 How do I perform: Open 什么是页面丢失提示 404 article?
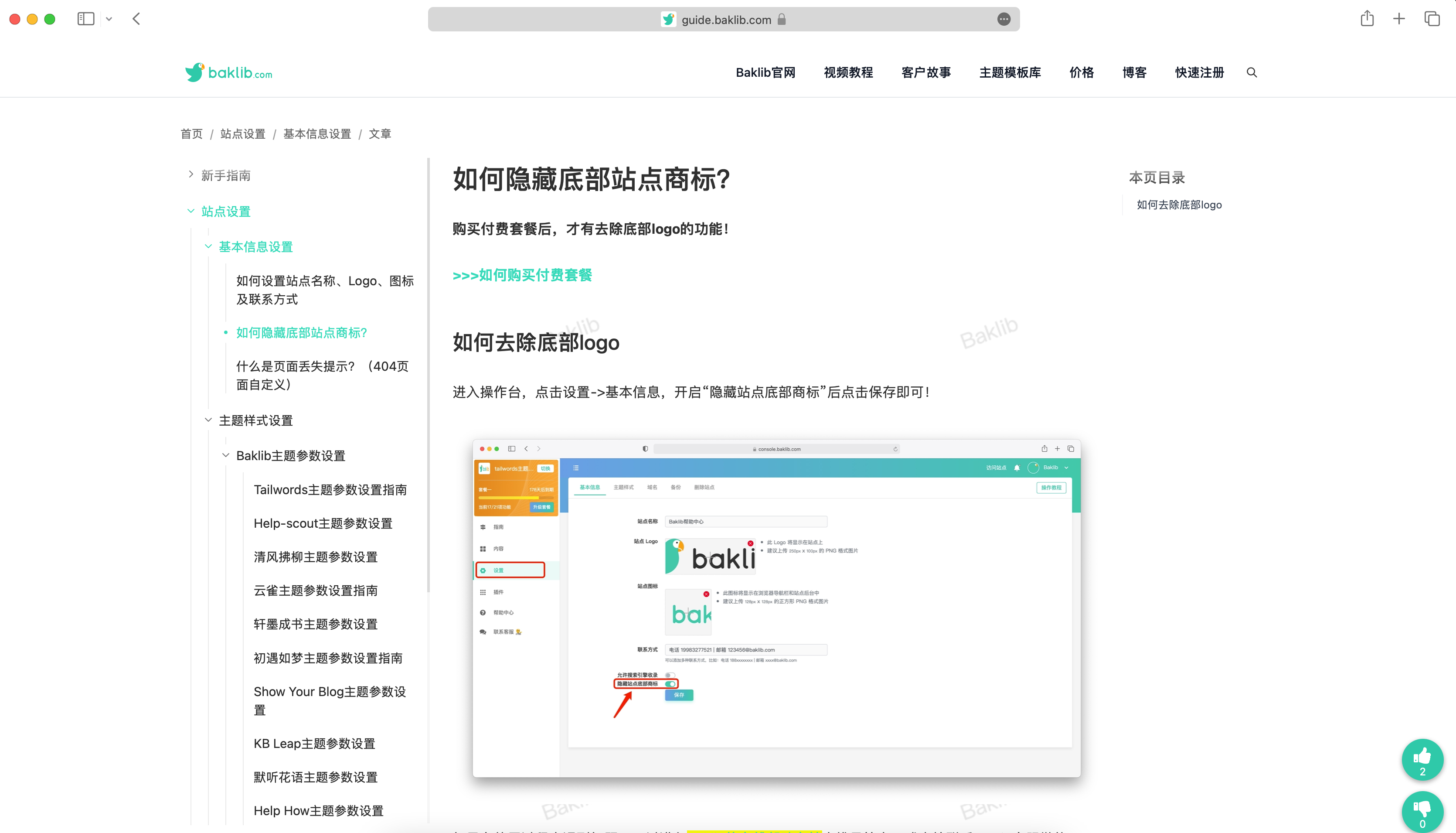(323, 376)
